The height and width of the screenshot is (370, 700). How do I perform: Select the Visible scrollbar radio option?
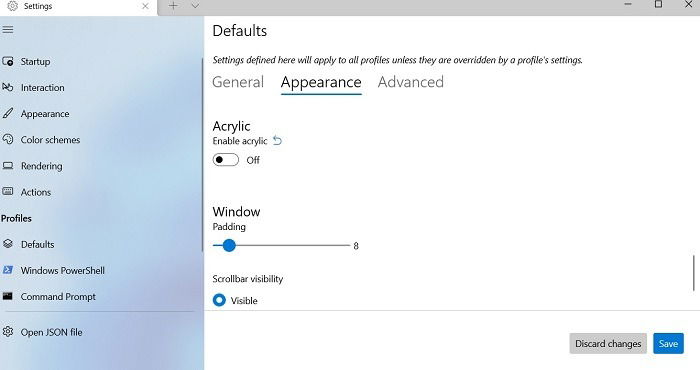(219, 300)
